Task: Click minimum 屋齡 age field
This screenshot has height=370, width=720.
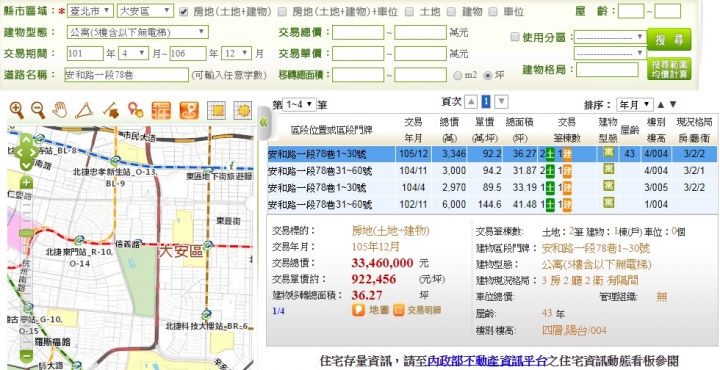Action: 631,11
